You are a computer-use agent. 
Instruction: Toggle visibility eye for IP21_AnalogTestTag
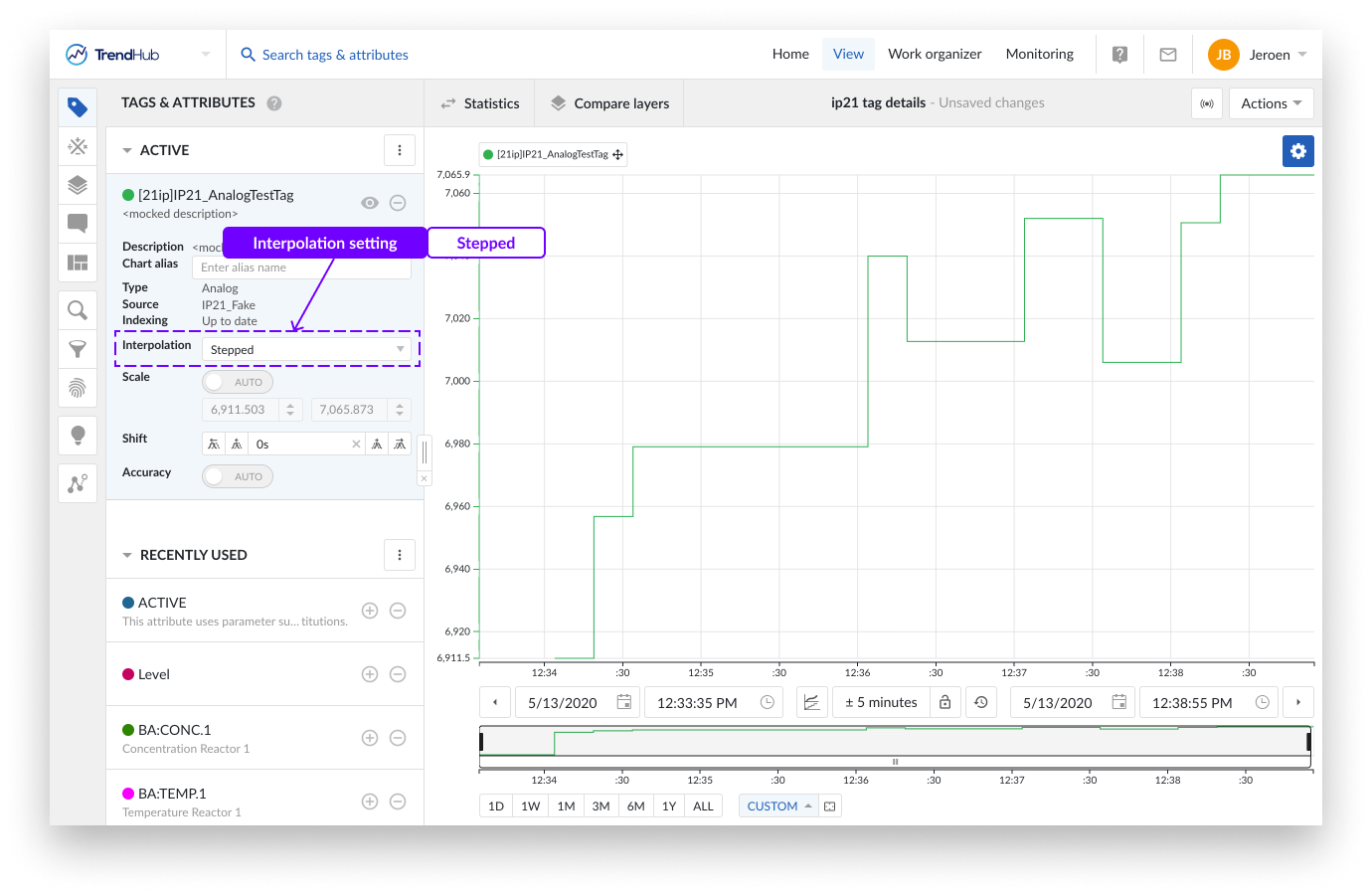point(370,203)
